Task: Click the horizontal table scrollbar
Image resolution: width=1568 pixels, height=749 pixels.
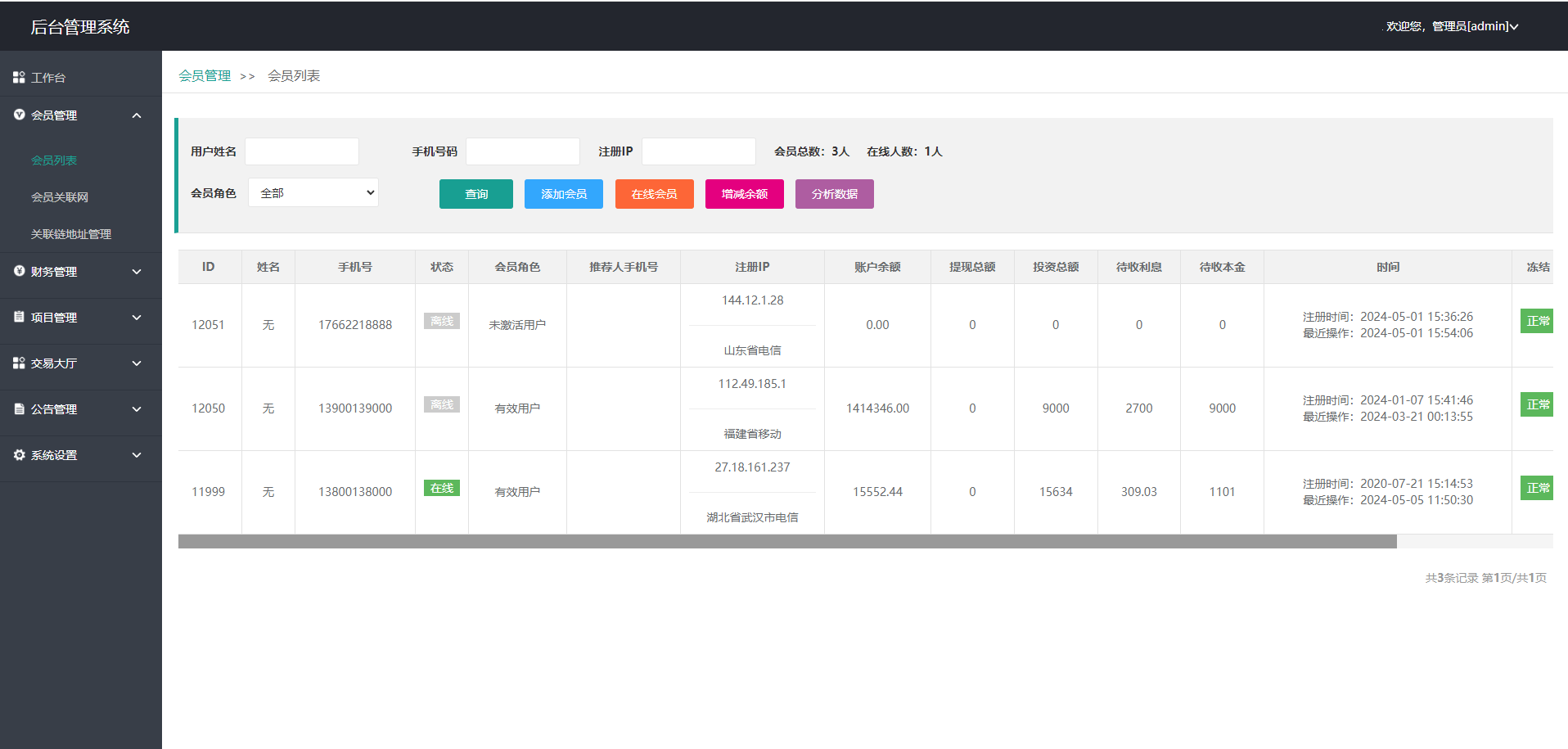Action: 786,542
